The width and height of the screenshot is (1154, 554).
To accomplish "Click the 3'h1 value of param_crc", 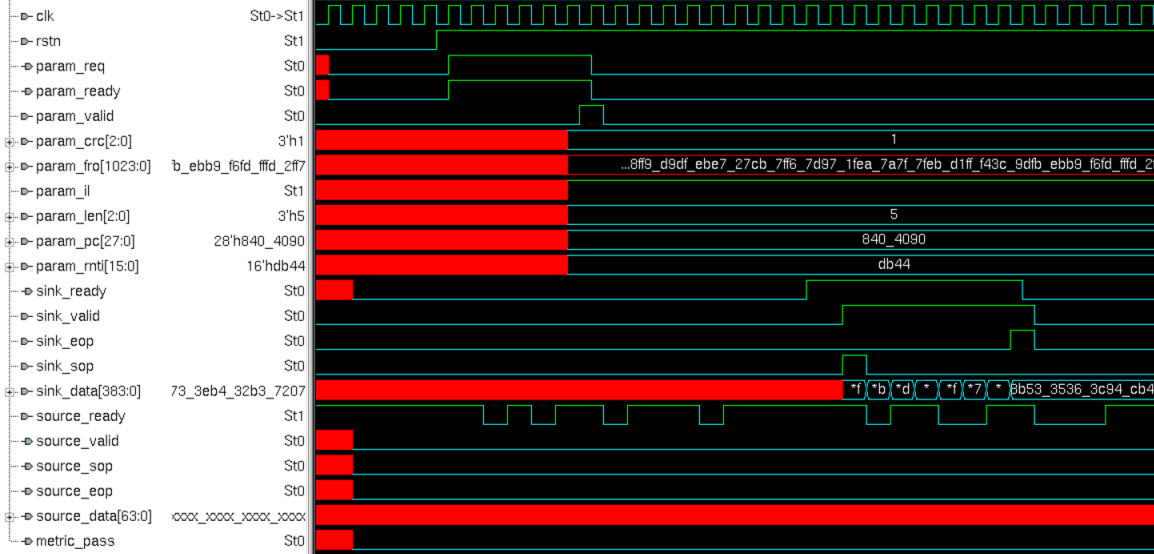I will 291,141.
